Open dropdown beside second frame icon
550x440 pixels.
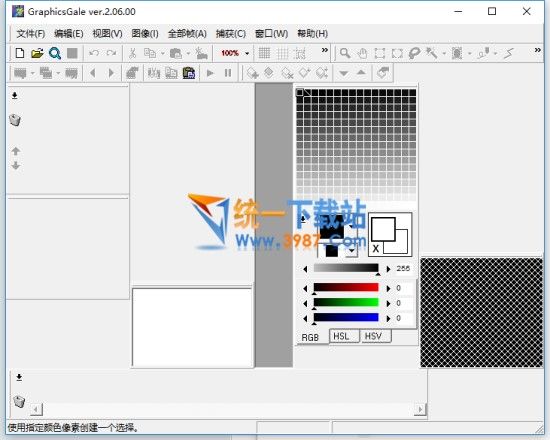(58, 73)
